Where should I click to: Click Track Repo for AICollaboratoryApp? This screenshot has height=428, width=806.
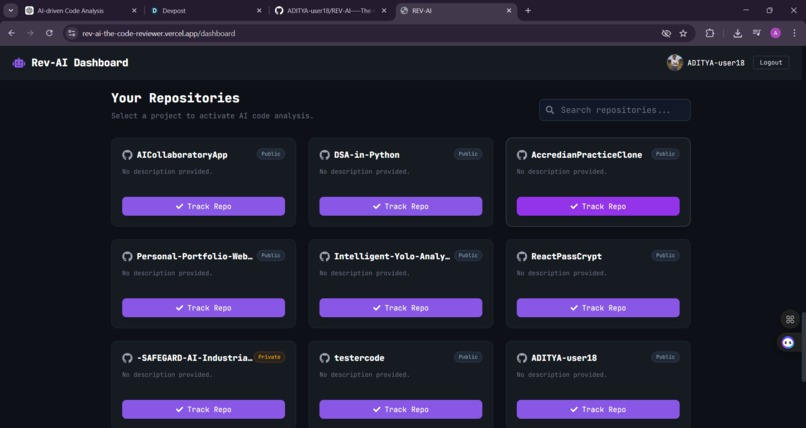[204, 206]
